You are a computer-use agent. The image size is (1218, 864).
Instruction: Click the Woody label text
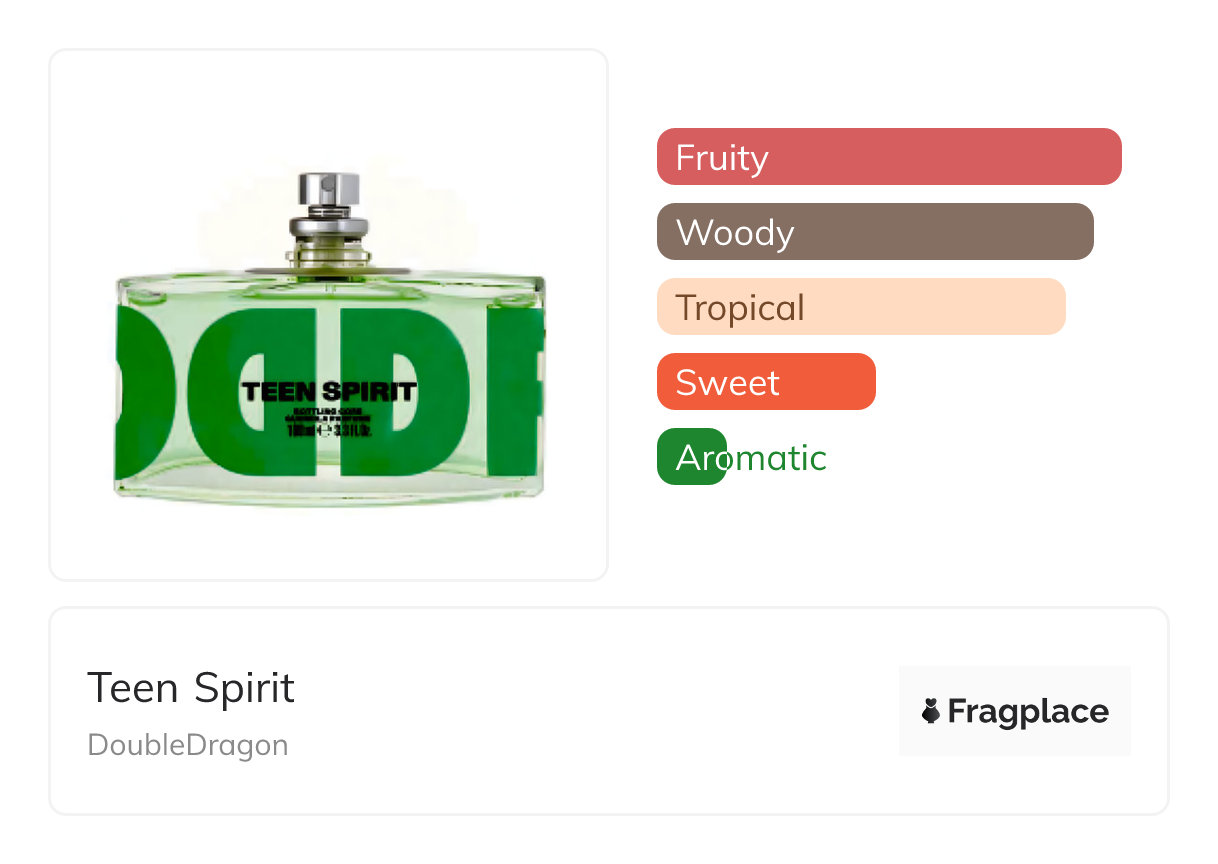tap(735, 232)
